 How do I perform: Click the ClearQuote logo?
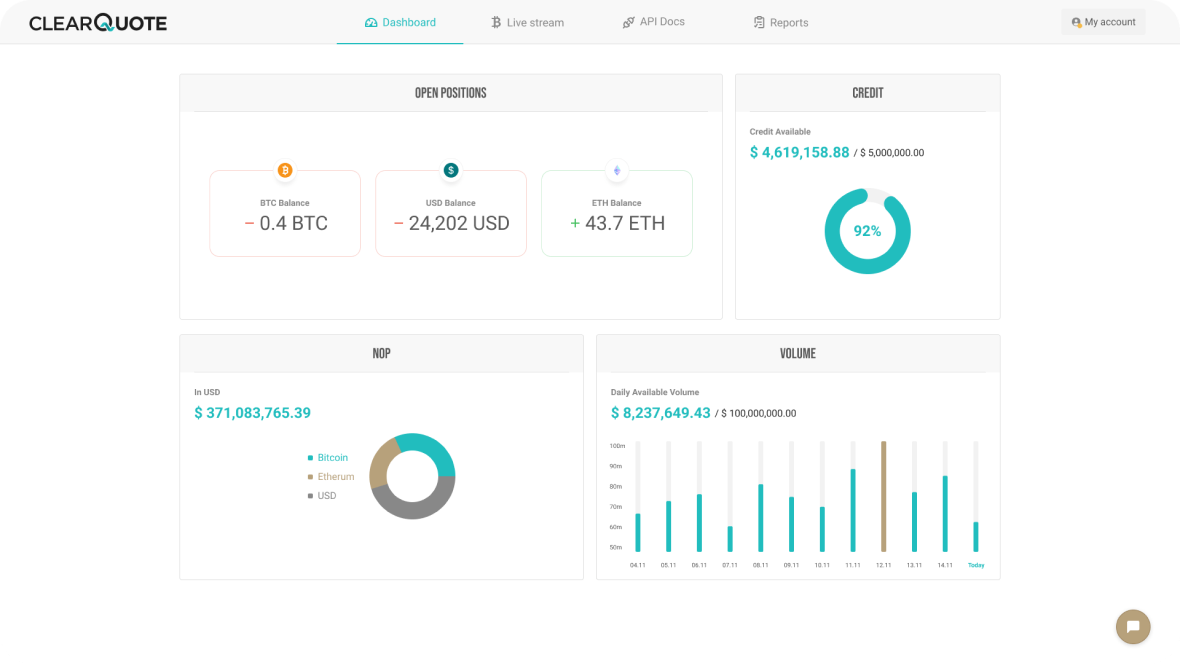[x=98, y=23]
